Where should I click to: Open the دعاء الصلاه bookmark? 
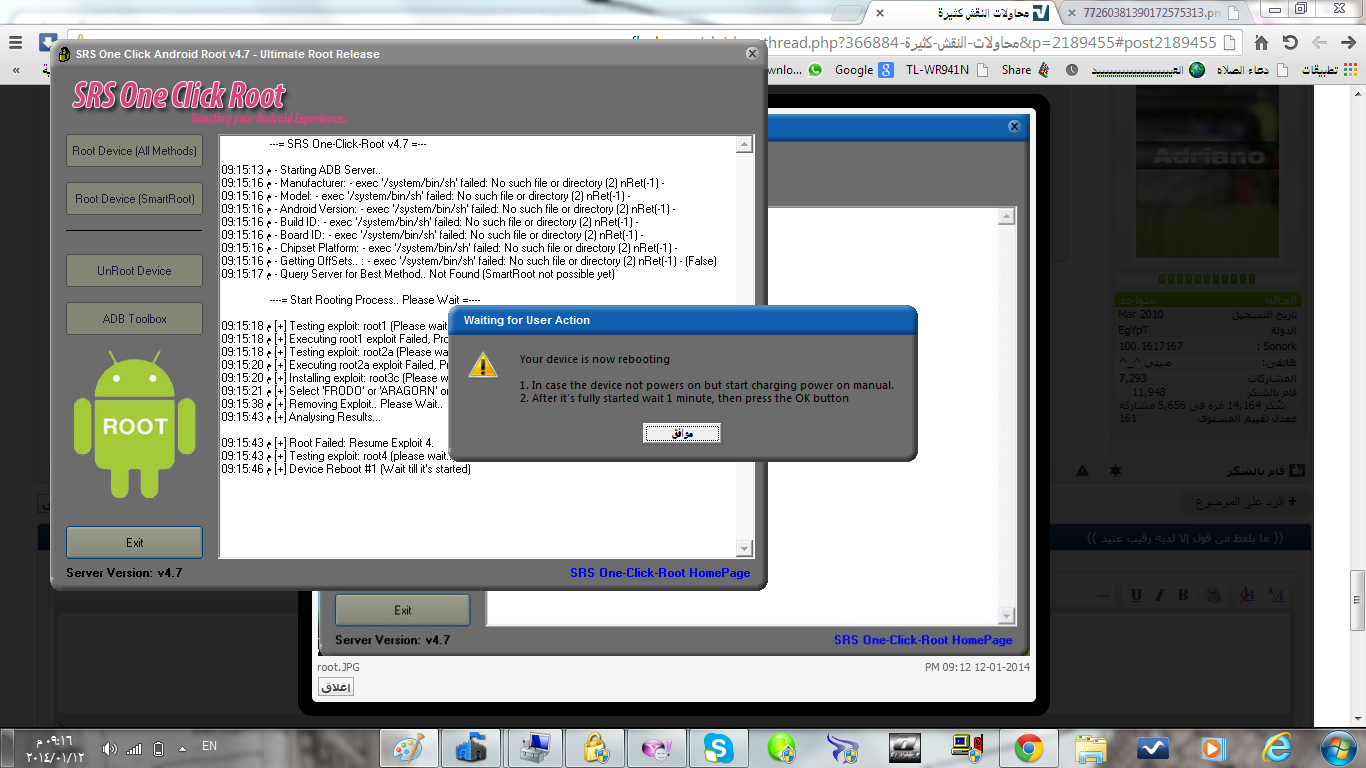click(x=1250, y=70)
